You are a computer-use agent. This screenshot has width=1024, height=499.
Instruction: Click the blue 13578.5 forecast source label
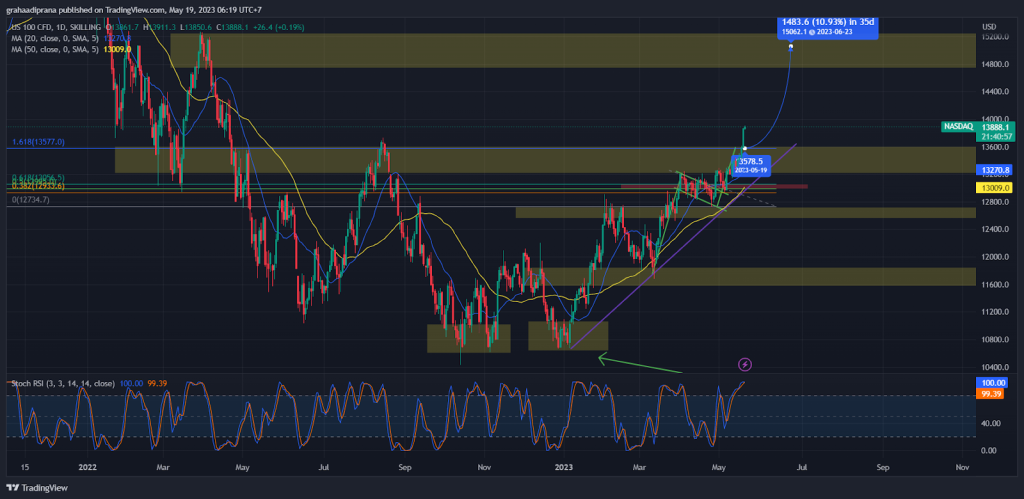(x=752, y=164)
